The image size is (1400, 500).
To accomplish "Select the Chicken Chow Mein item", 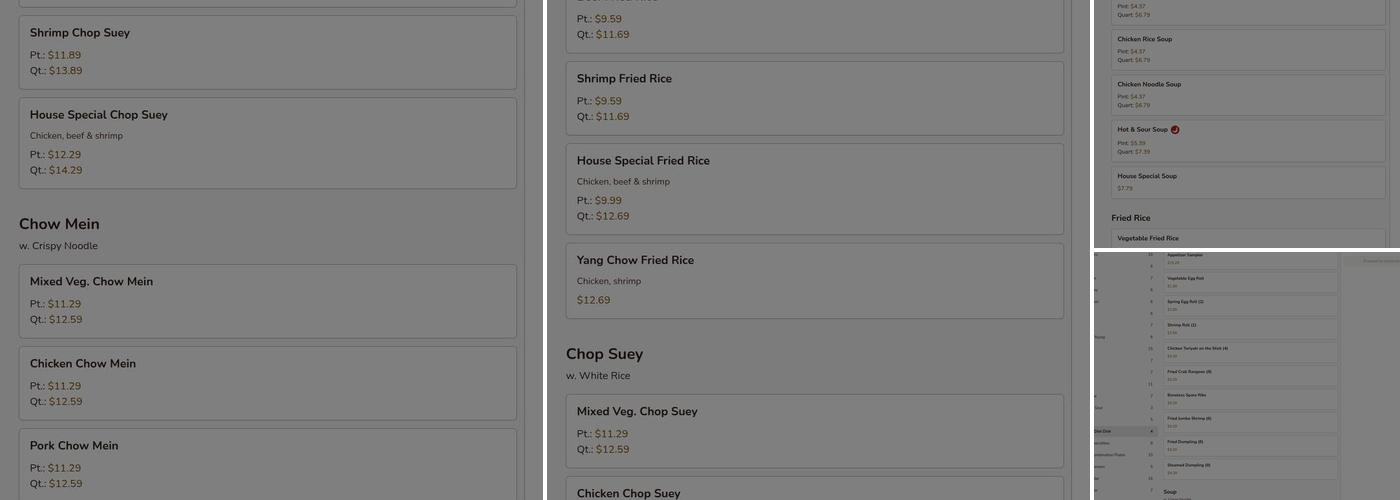I will click(x=268, y=383).
